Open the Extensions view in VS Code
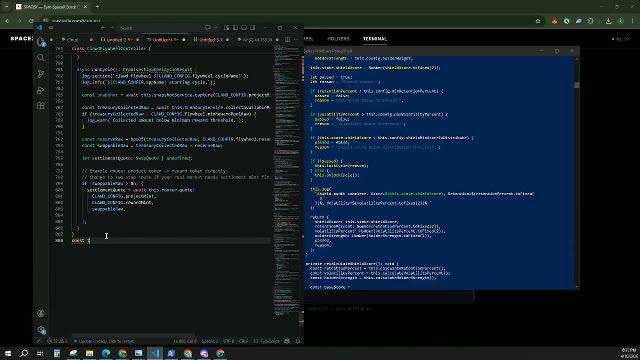 pyautogui.click(x=41, y=106)
